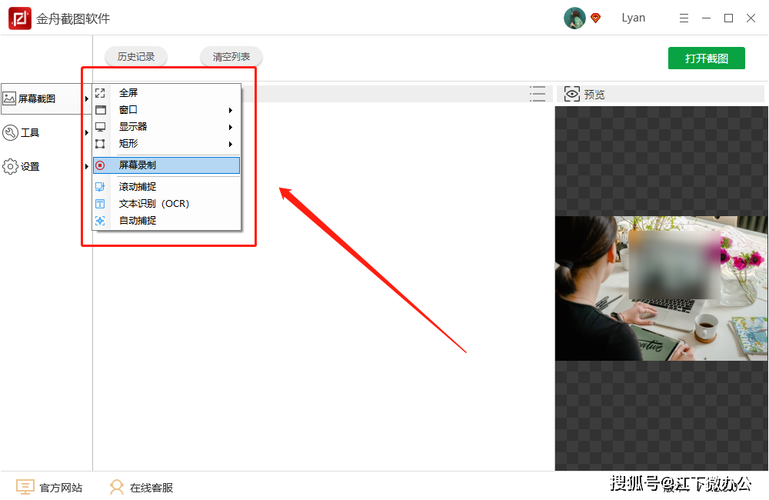The width and height of the screenshot is (769, 500).
Task: Click the 矩形 rectangle capture icon
Action: coord(100,144)
